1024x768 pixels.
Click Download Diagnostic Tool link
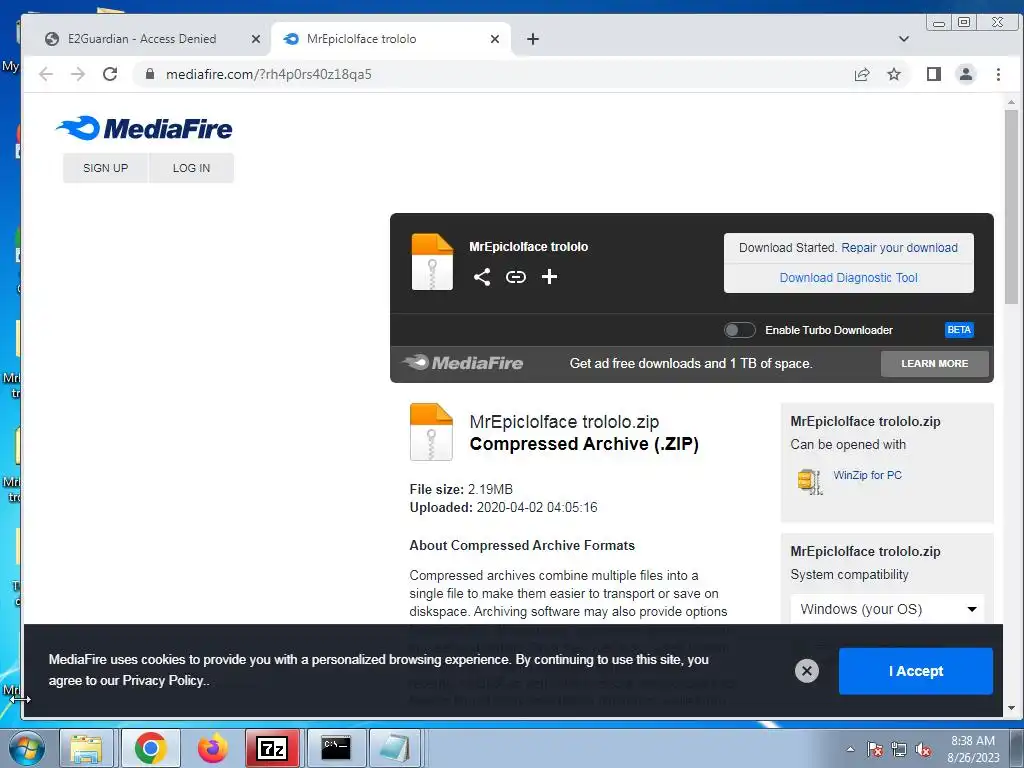click(x=848, y=278)
